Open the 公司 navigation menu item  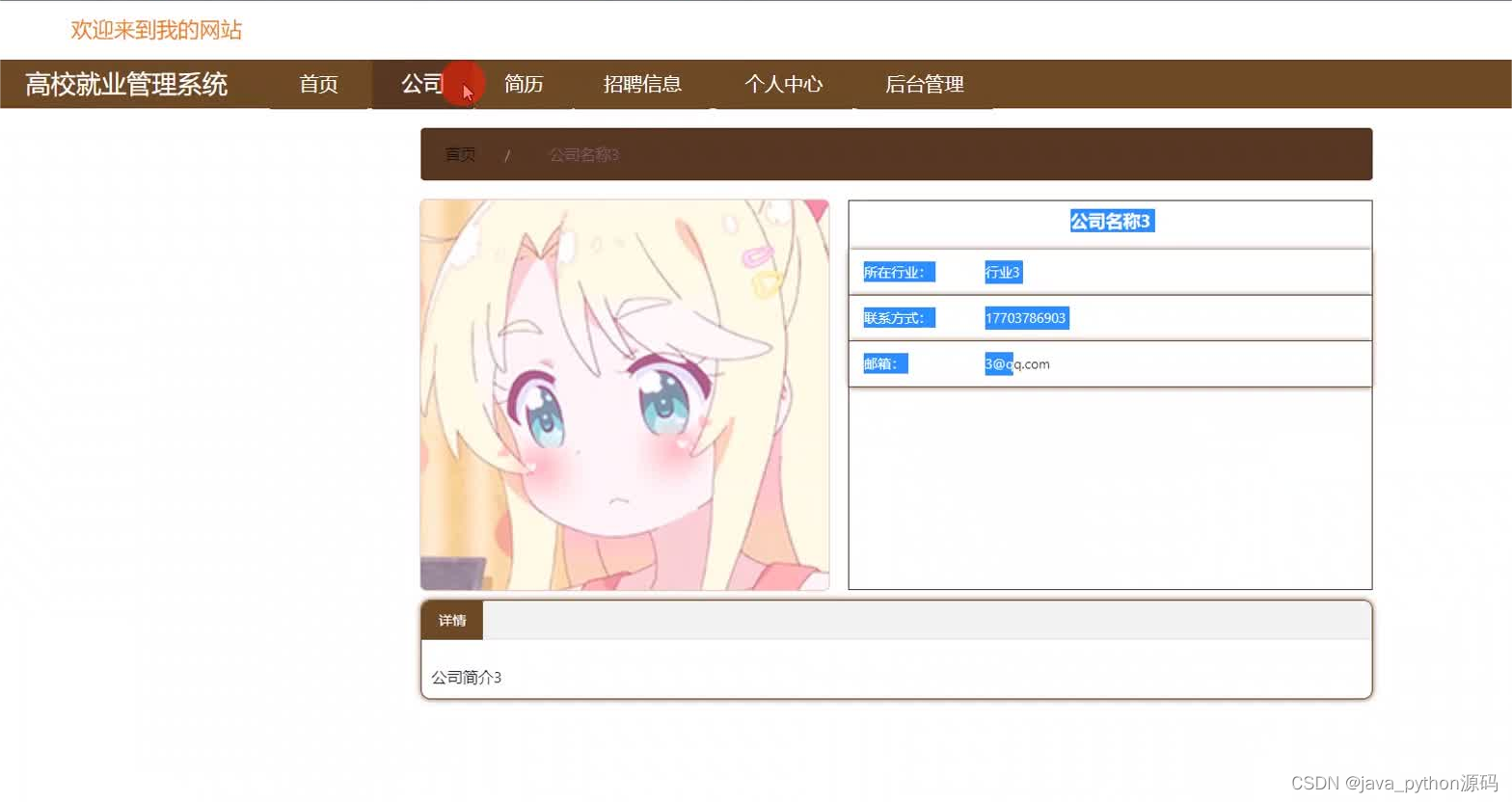[422, 84]
